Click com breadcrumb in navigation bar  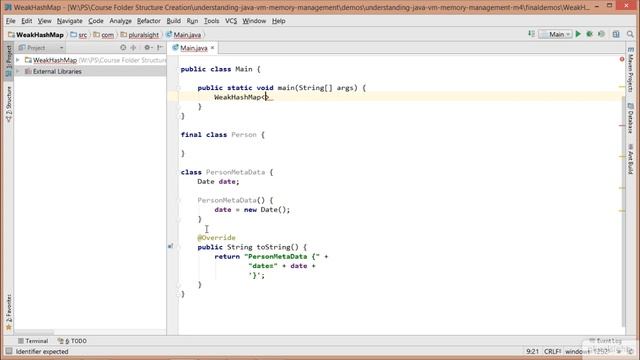(104, 35)
